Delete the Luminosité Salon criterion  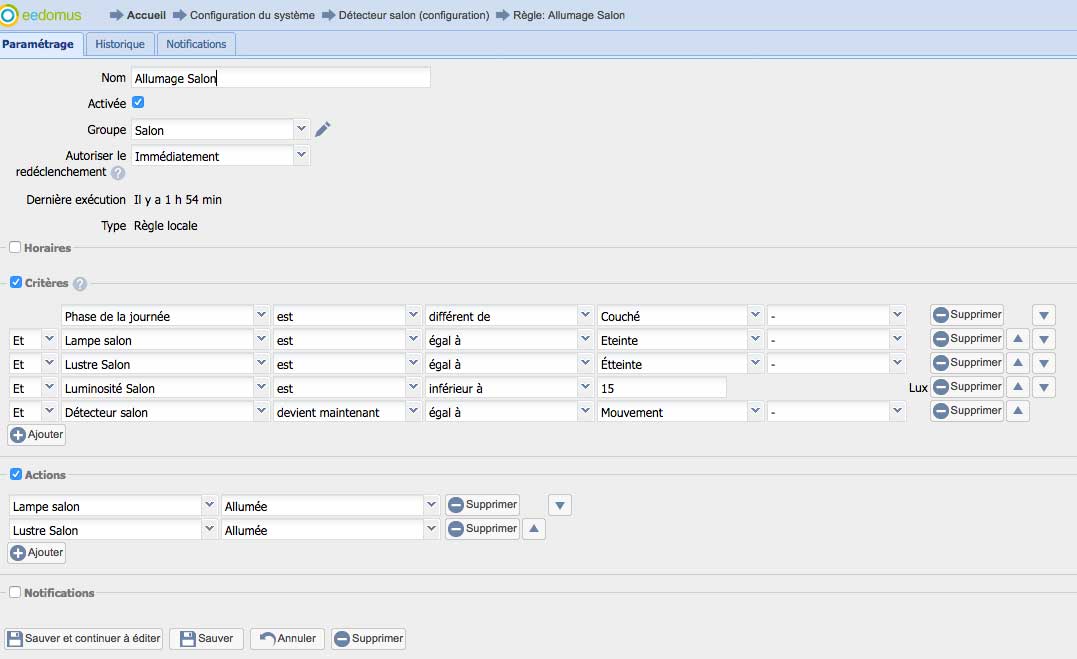pos(967,387)
